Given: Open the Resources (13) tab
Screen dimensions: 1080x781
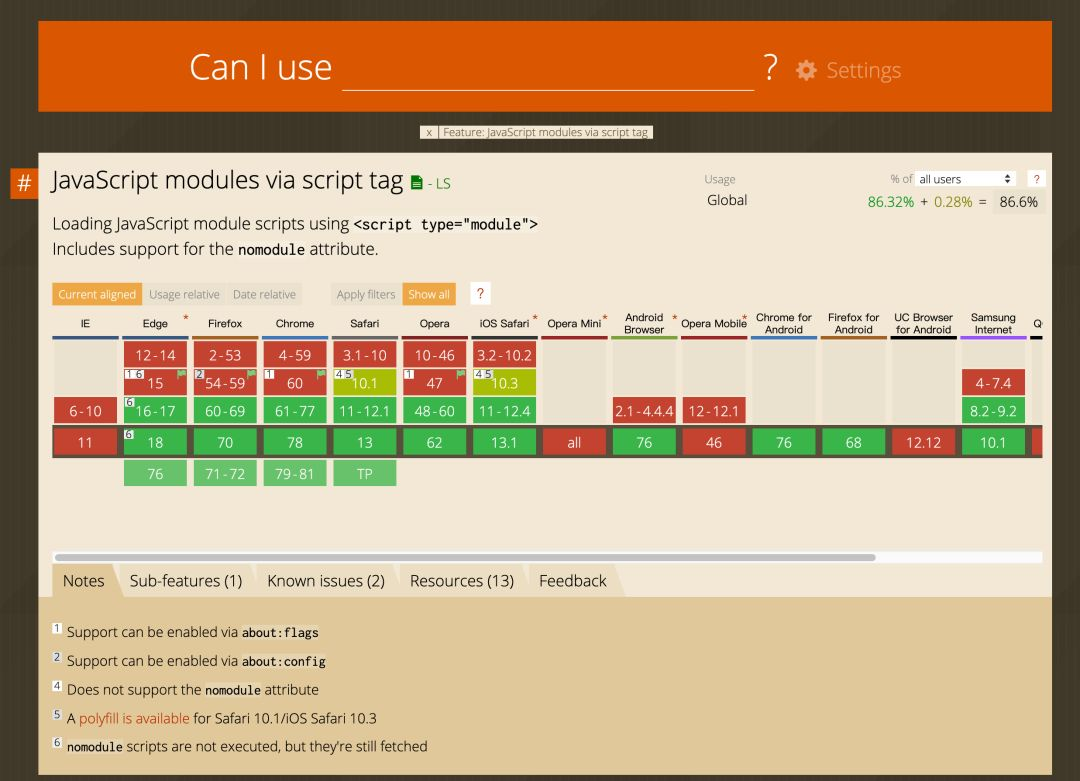Looking at the screenshot, I should (x=461, y=581).
